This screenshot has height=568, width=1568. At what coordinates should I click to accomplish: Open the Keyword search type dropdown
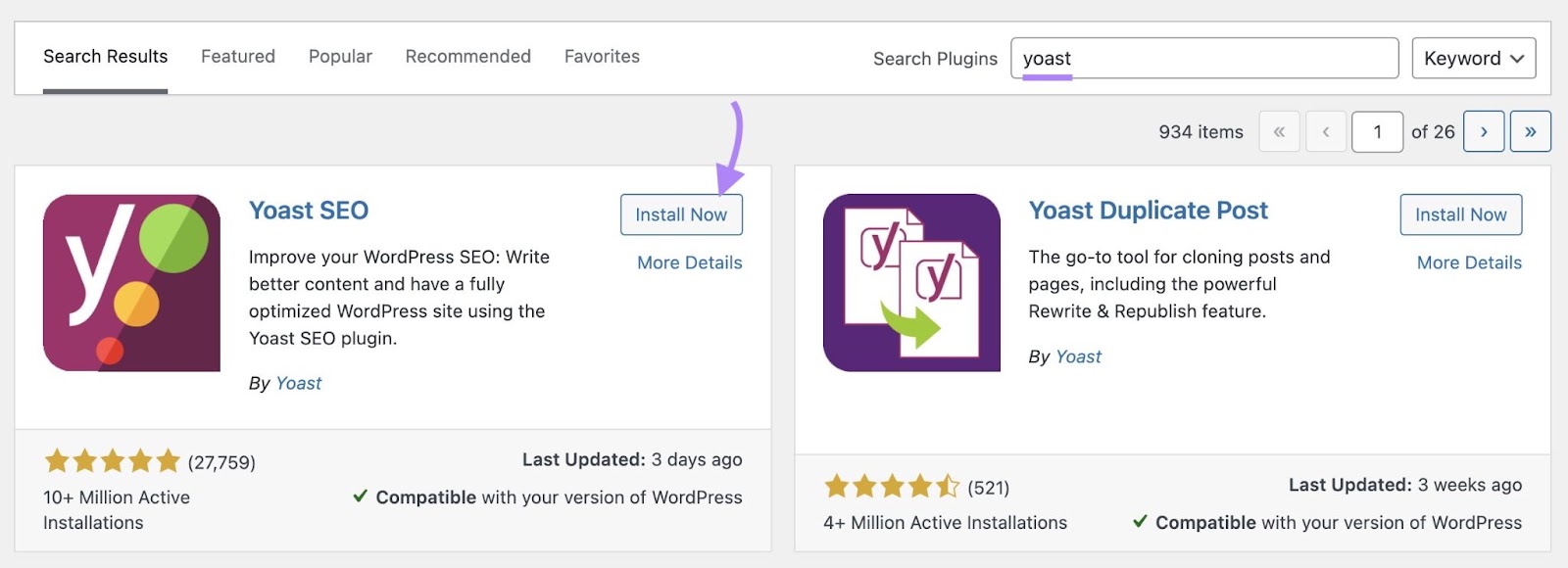1473,58
